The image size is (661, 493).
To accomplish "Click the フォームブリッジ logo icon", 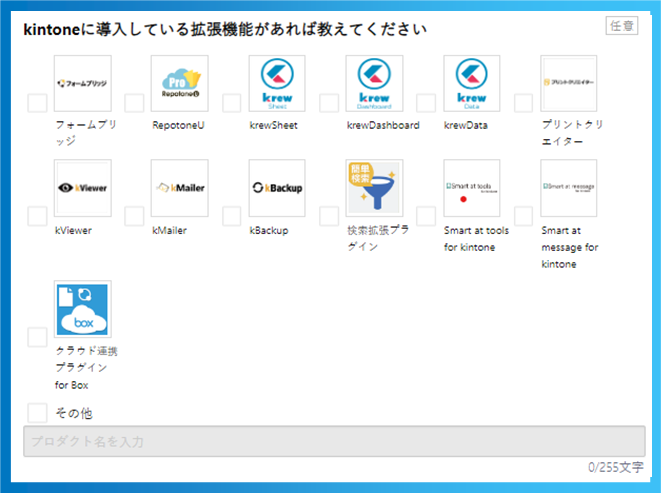I will pos(83,84).
